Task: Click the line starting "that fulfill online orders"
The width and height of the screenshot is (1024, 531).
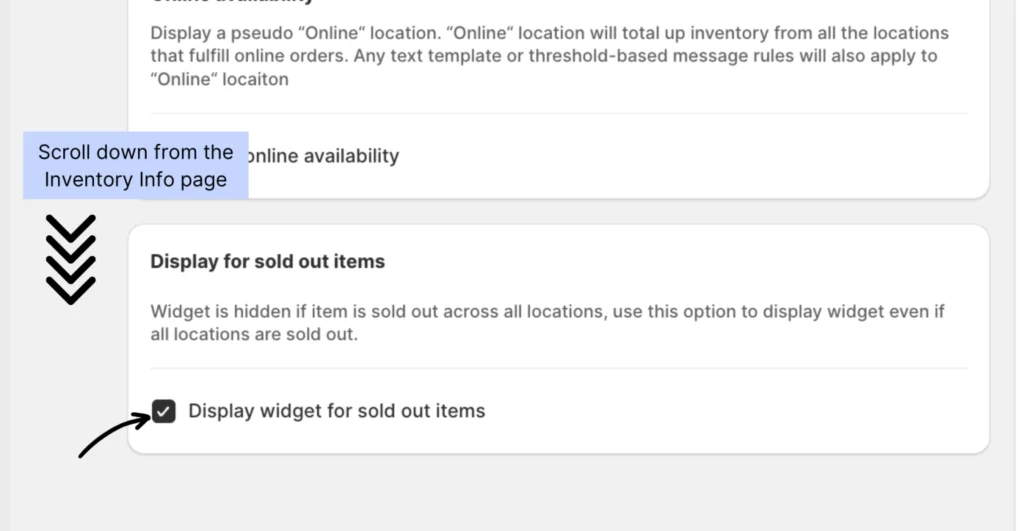Action: coord(544,56)
